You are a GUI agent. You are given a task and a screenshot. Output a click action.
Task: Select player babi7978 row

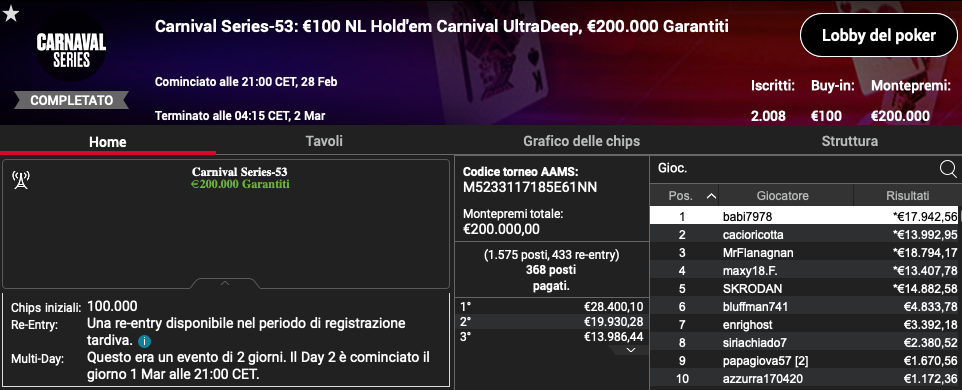(x=806, y=216)
